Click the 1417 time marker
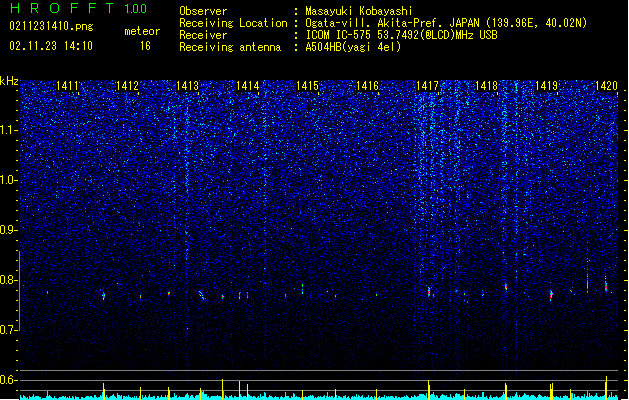629x400 pixels. 427,86
